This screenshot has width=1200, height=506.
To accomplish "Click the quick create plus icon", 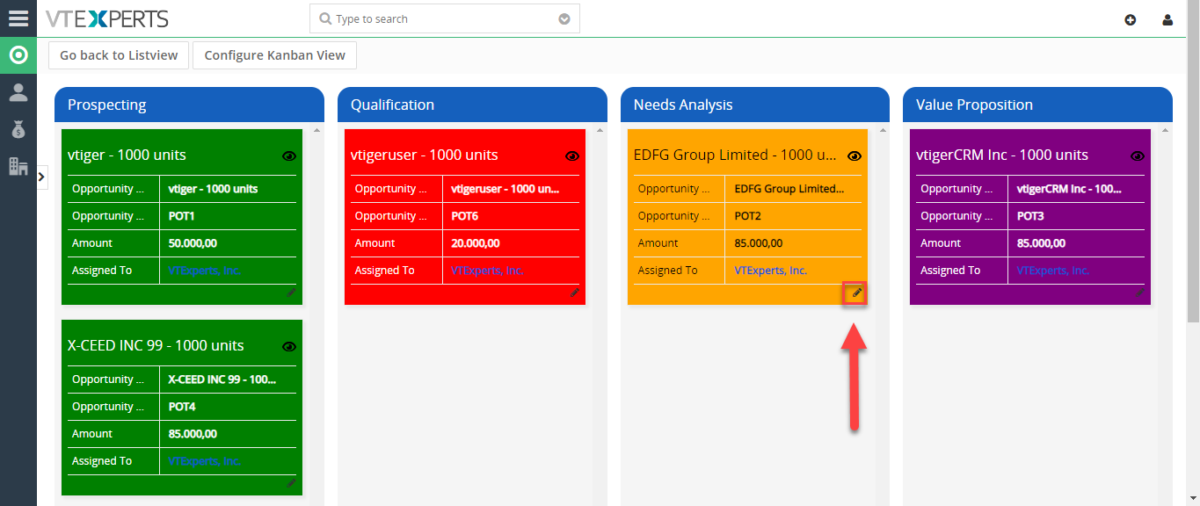I will (x=1130, y=19).
